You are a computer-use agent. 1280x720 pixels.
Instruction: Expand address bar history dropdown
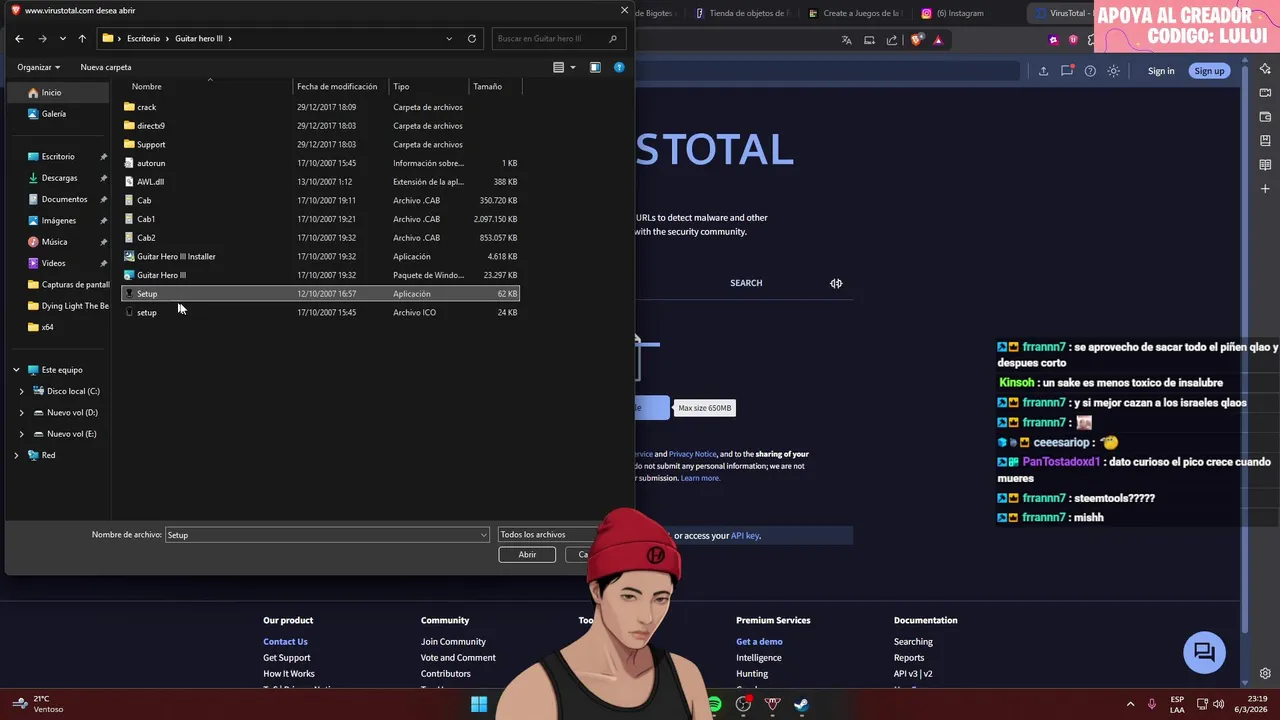[449, 39]
